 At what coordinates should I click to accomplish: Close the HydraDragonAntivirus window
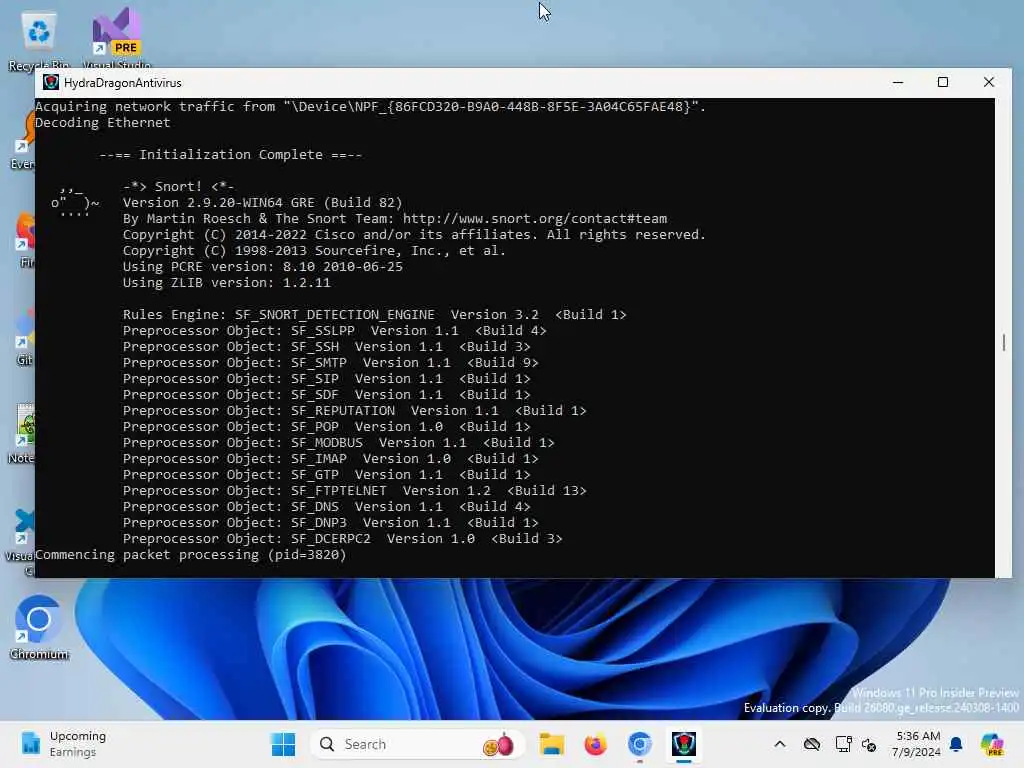pyautogui.click(x=989, y=82)
